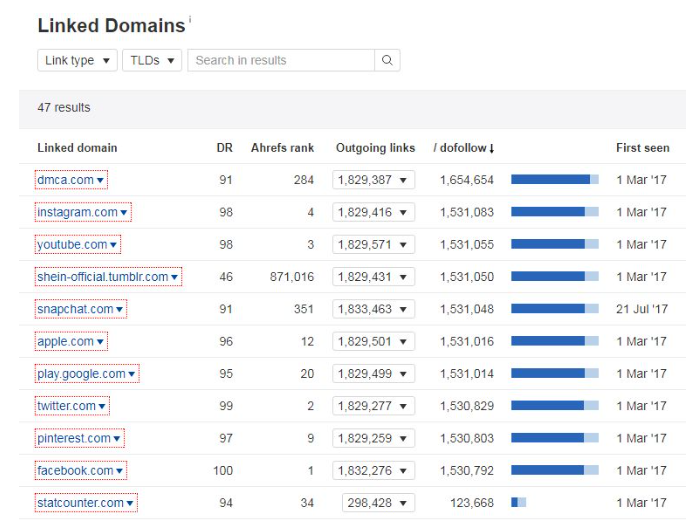Sort by the DR column header

tap(224, 148)
